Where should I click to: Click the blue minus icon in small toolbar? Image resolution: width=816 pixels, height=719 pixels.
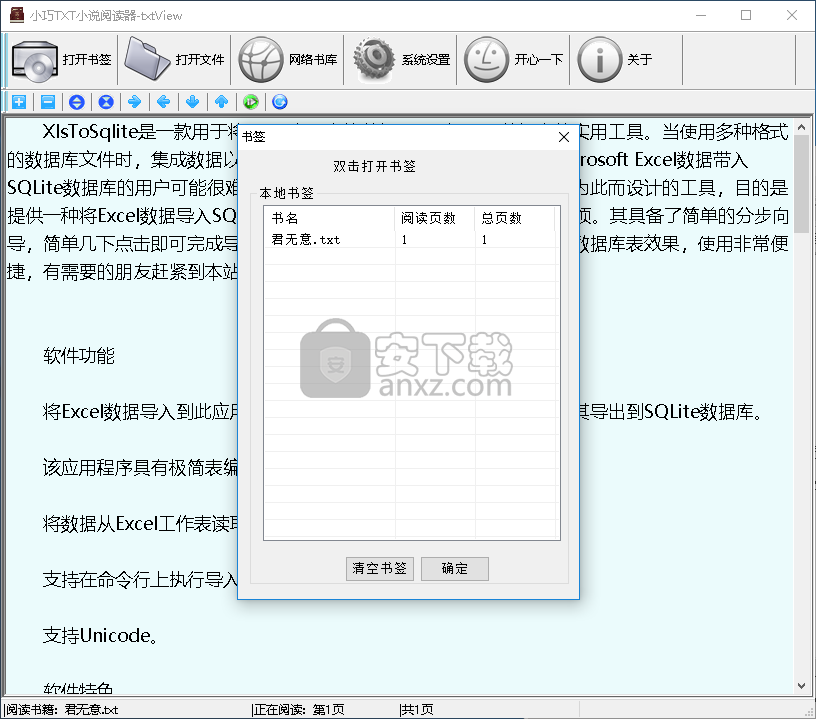tap(47, 101)
